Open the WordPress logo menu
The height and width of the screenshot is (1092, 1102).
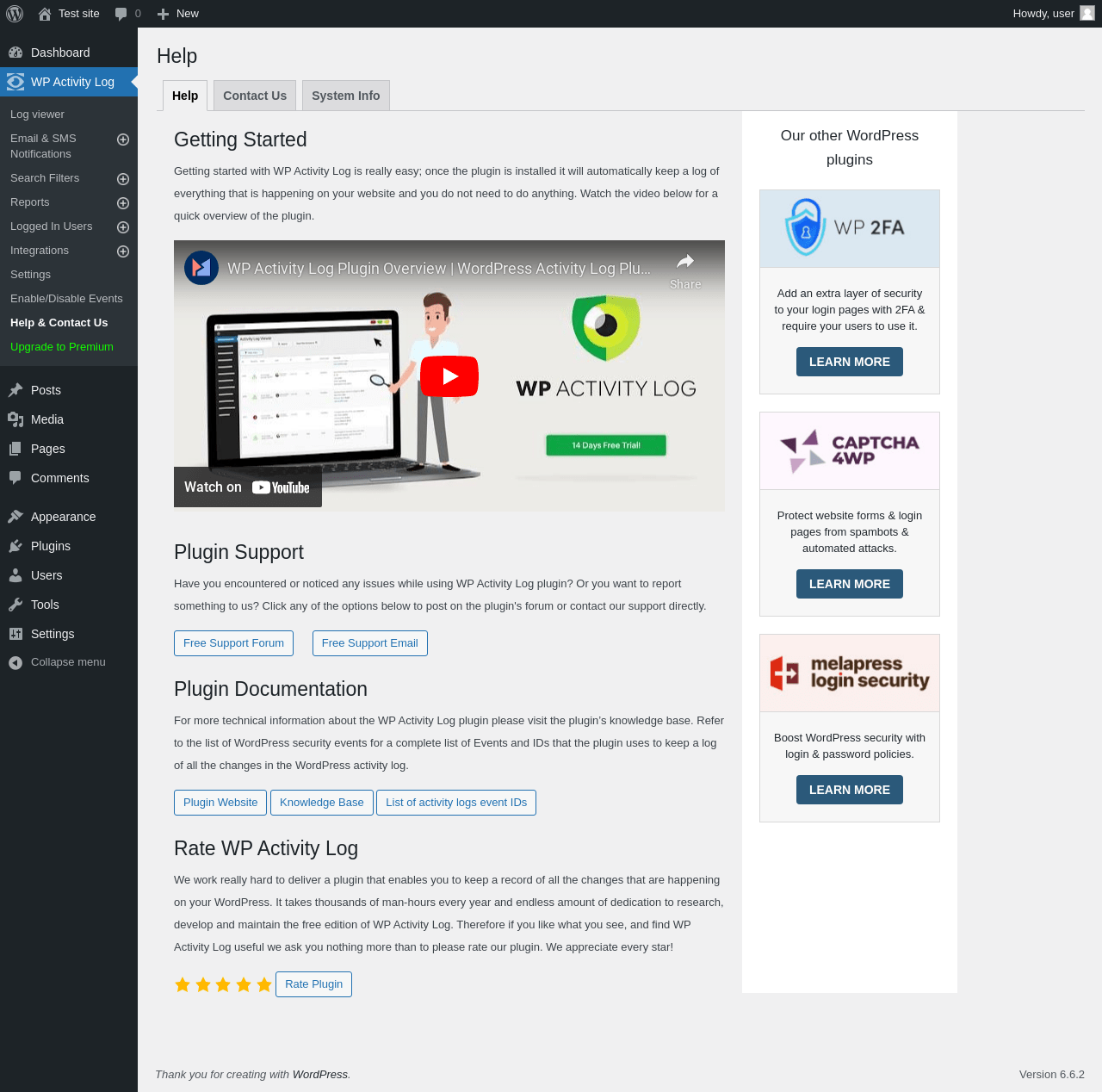(15, 14)
